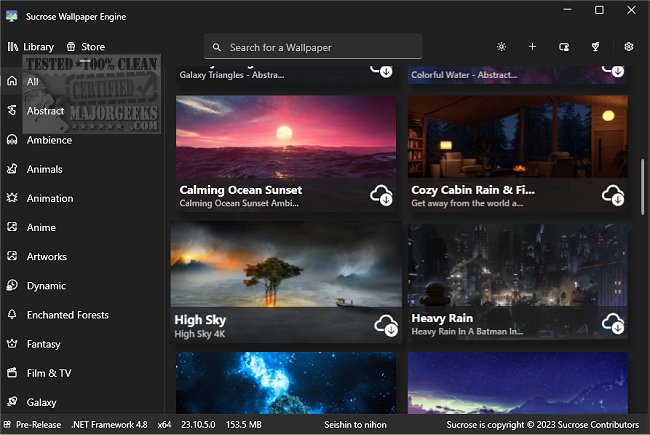This screenshot has height=435, width=650.
Task: Open settings with the gear icon
Action: coord(629,47)
